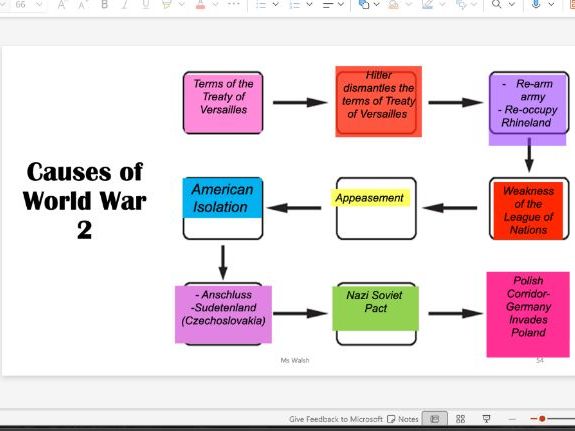Select 'Polish Corridor' pink box
The width and height of the screenshot is (575, 431).
[528, 314]
